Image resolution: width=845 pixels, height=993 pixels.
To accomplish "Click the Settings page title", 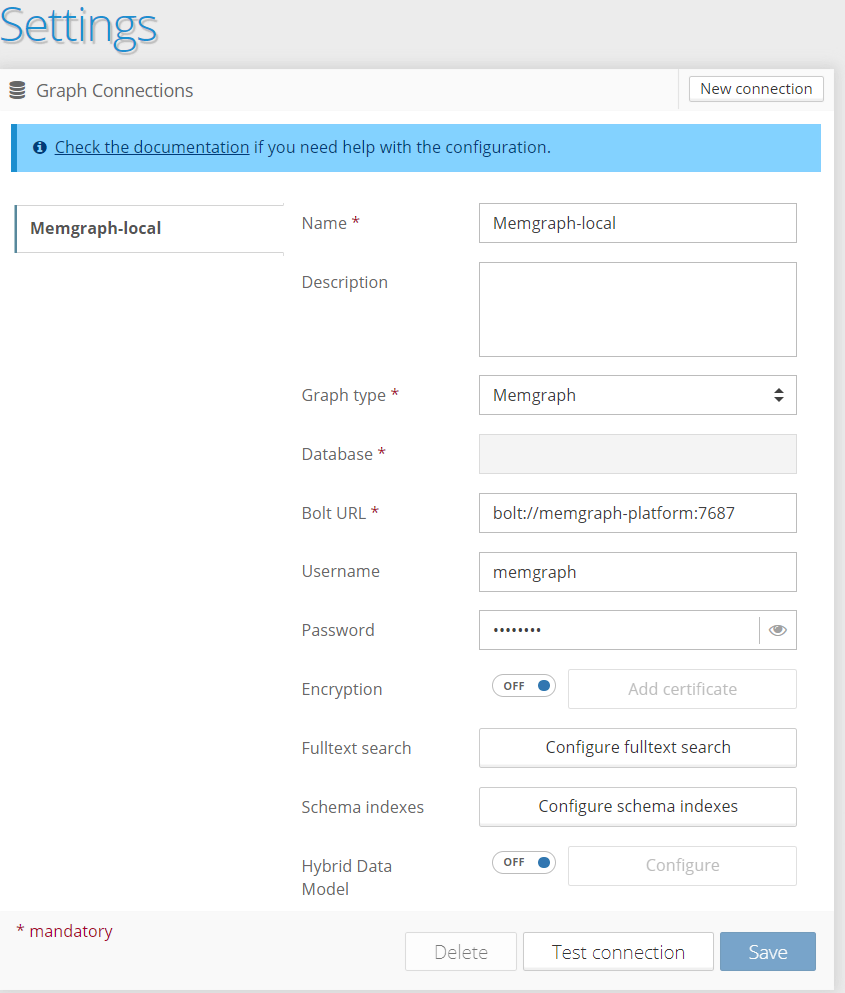I will point(79,27).
